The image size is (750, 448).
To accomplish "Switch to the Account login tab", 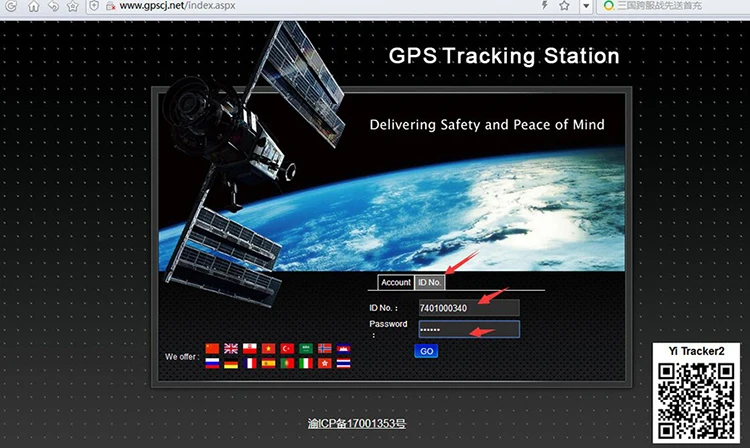I will pyautogui.click(x=396, y=282).
